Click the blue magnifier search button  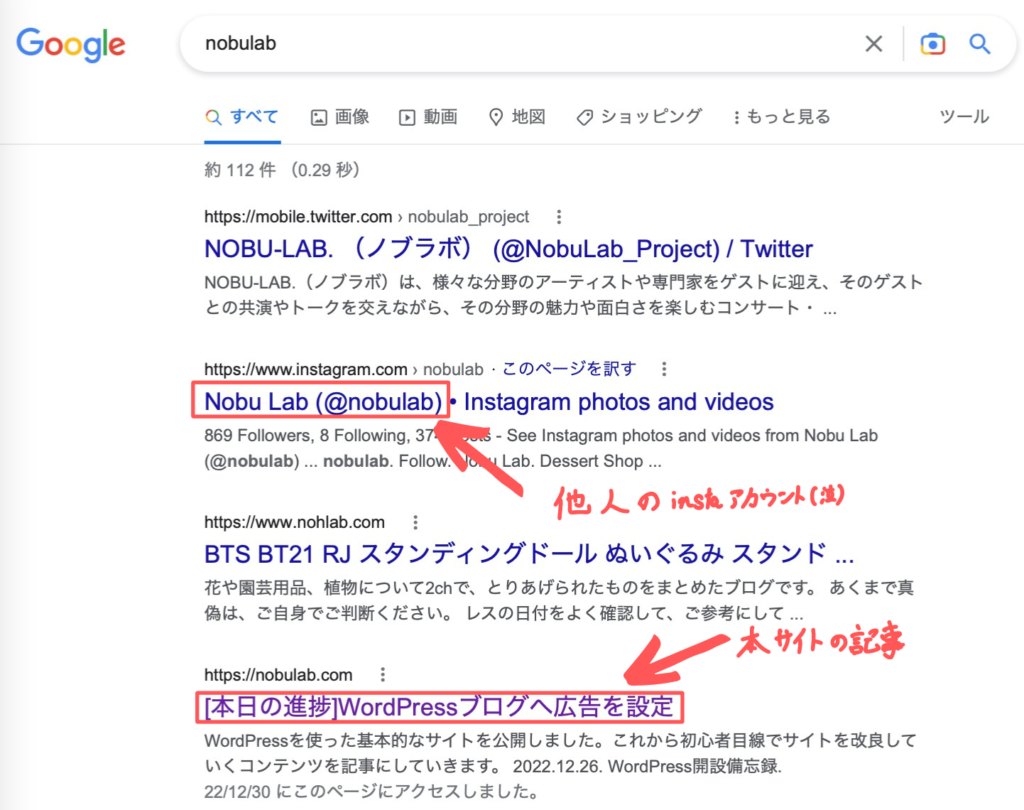[x=979, y=44]
